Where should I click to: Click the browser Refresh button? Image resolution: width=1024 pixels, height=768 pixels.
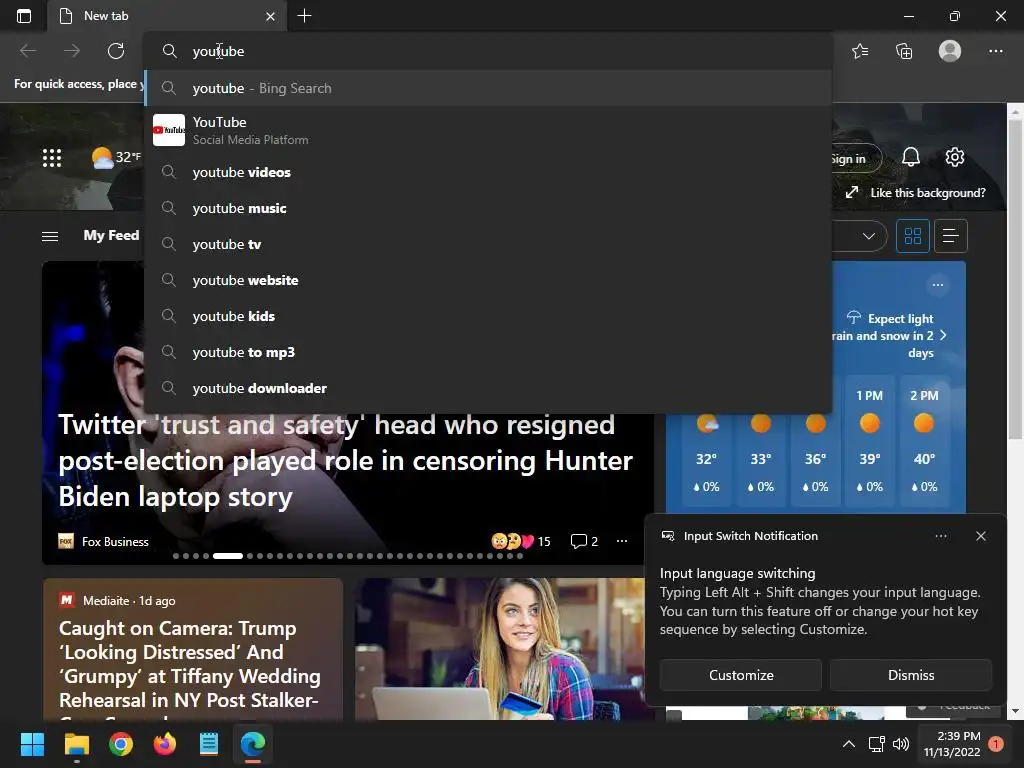pos(116,51)
